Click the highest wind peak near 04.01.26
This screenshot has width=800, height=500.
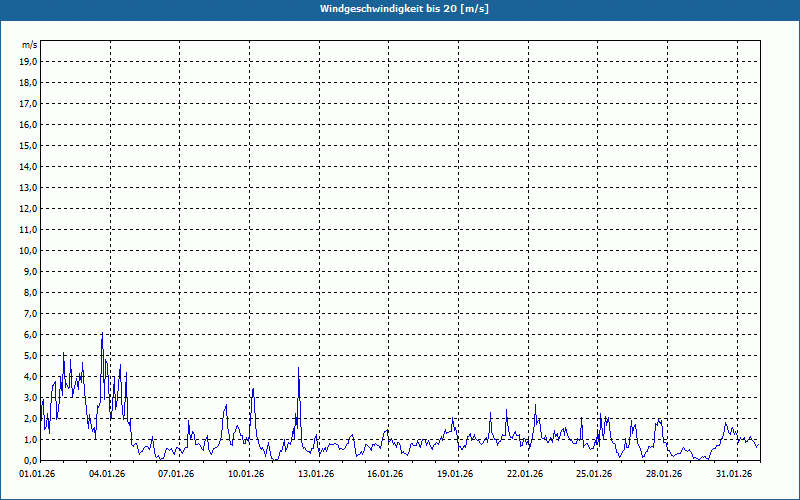102,334
